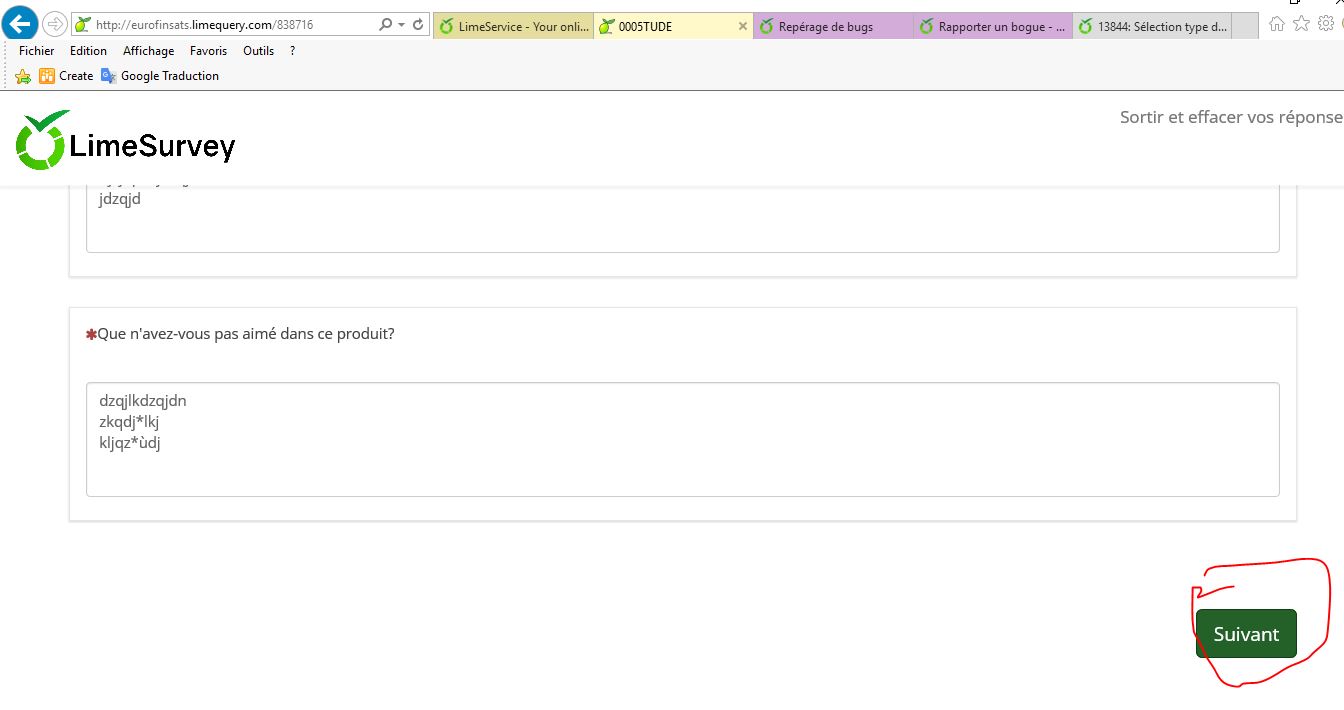Screen dimensions: 1344x710
Task: Click the add-to-favorites-bar star icon
Action: point(23,76)
